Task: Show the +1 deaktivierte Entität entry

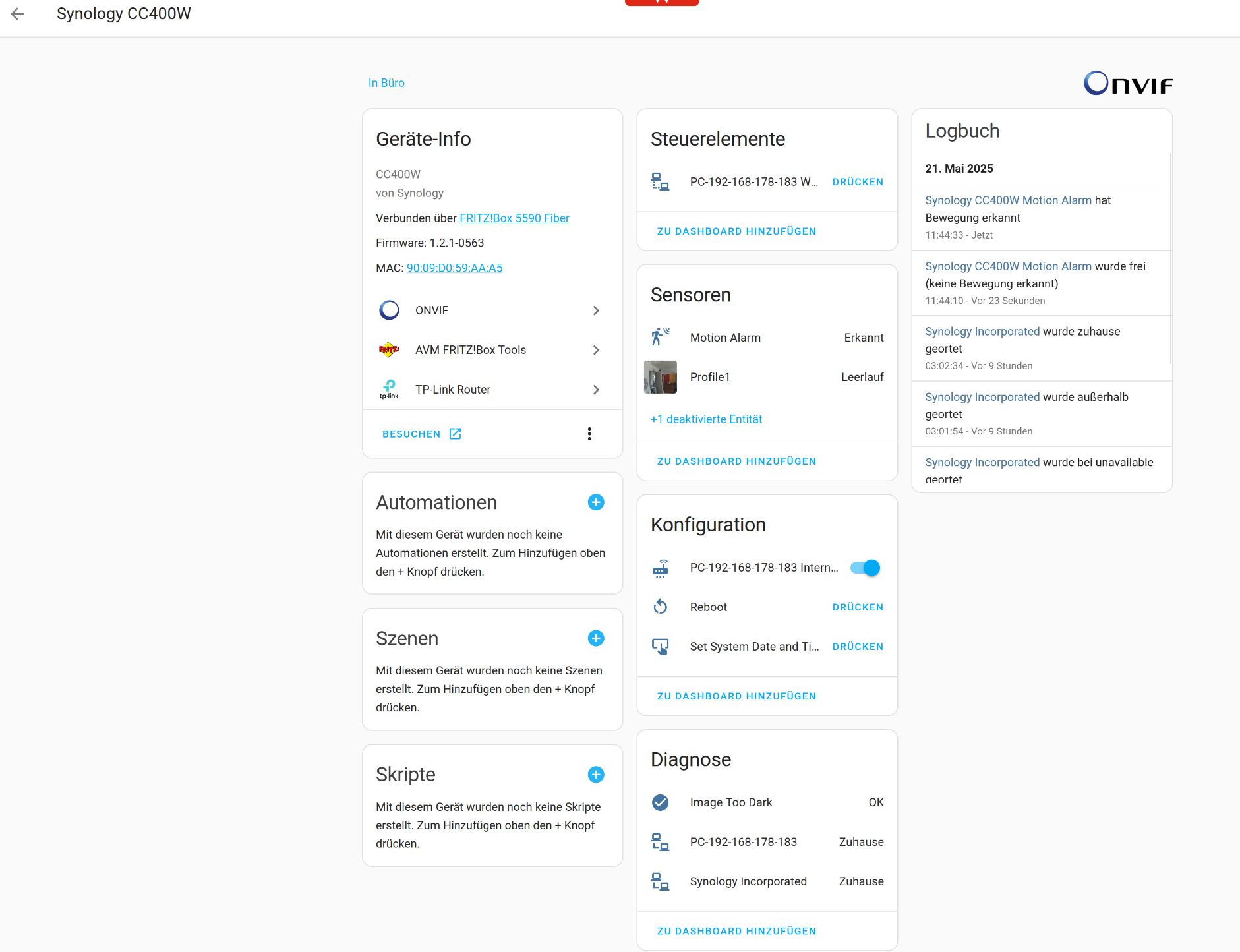Action: [706, 419]
